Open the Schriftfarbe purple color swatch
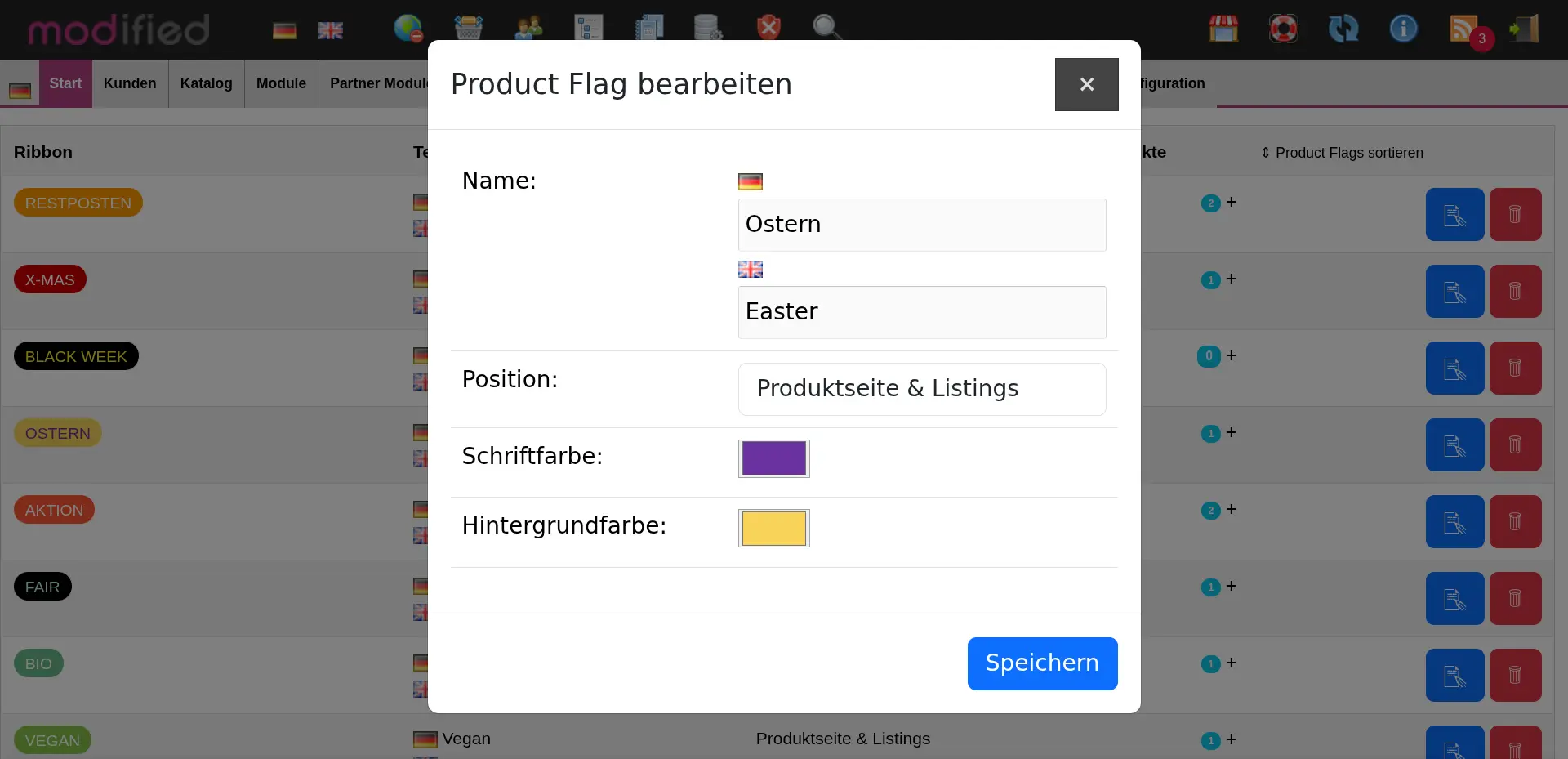This screenshot has height=759, width=1568. [773, 458]
